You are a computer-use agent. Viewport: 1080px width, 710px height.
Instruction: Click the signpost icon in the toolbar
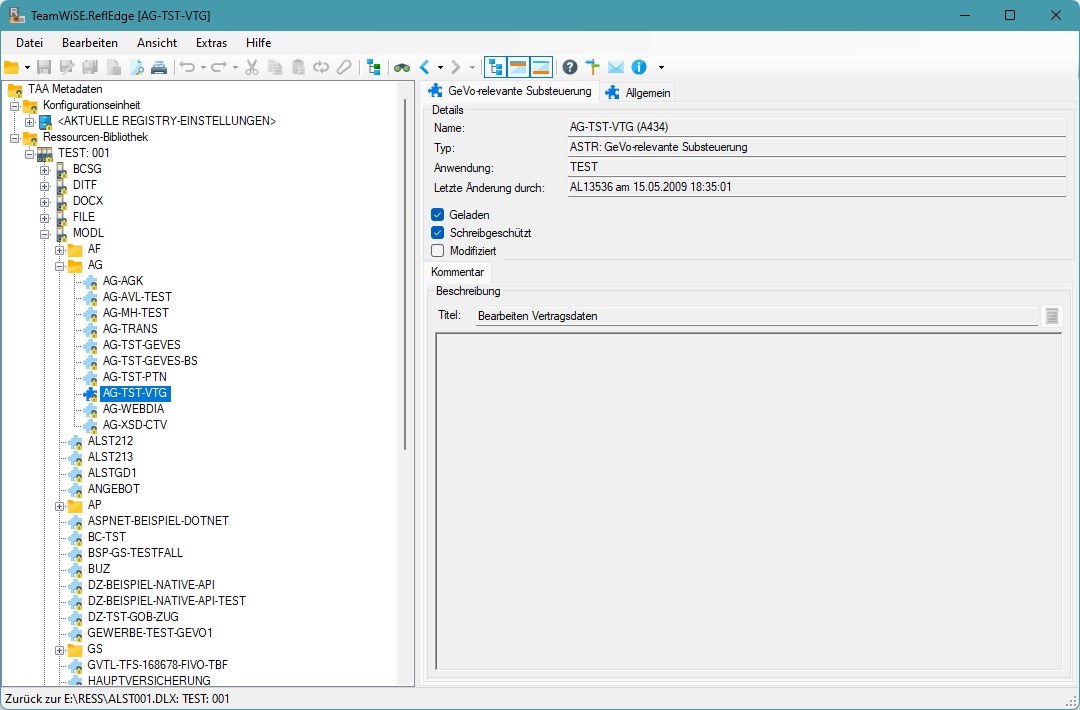click(x=592, y=67)
